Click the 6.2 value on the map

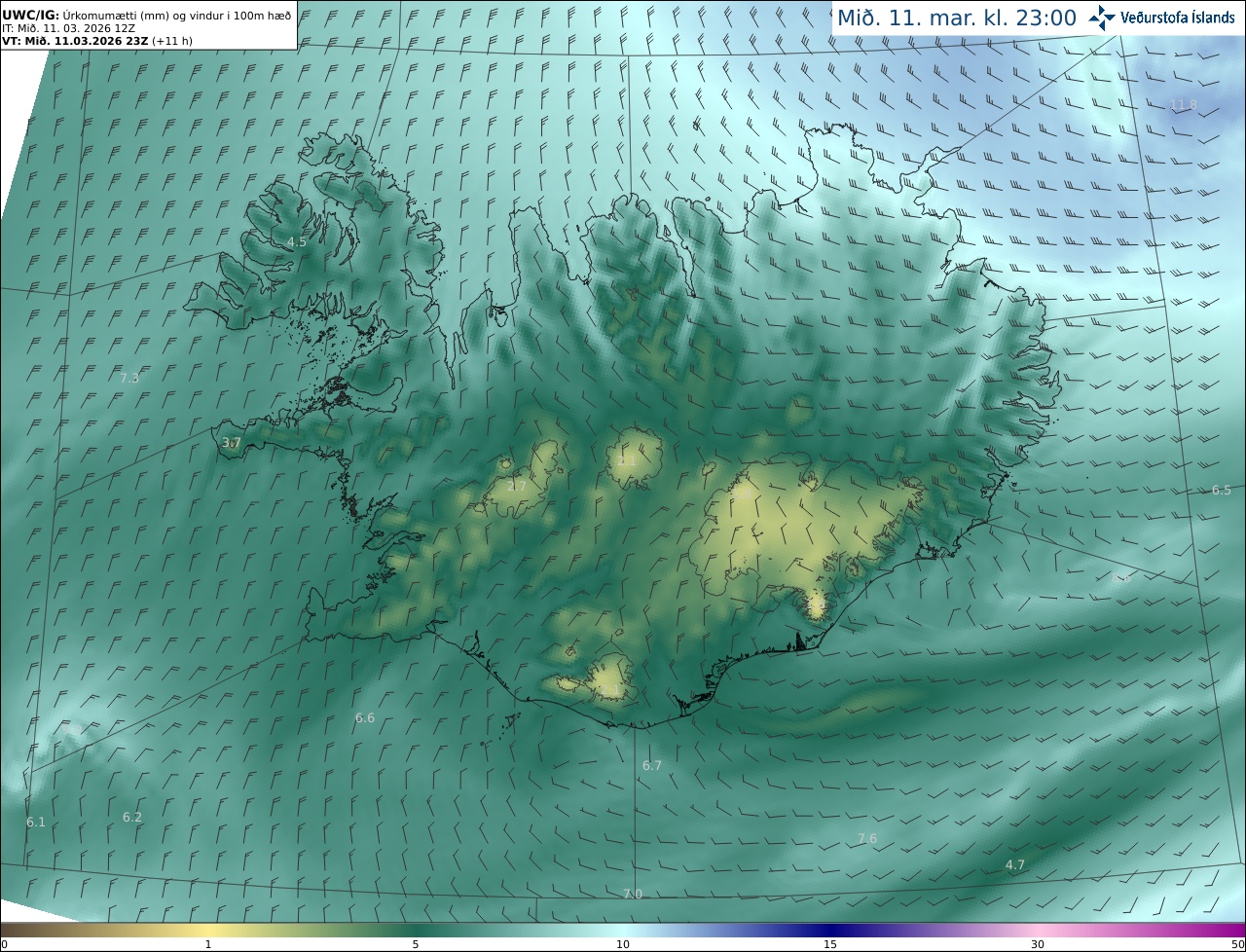132,817
